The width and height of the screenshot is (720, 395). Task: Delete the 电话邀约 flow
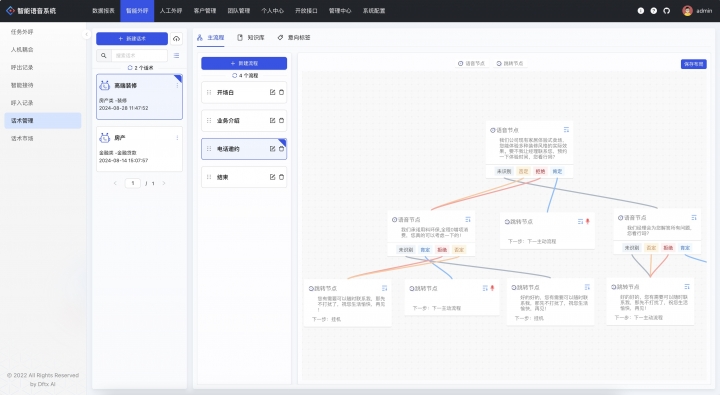tap(281, 149)
